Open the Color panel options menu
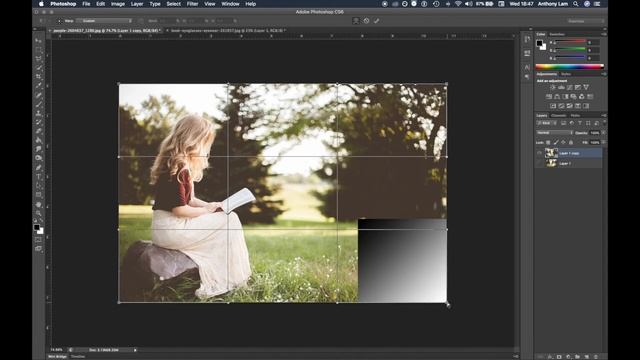 [604, 34]
